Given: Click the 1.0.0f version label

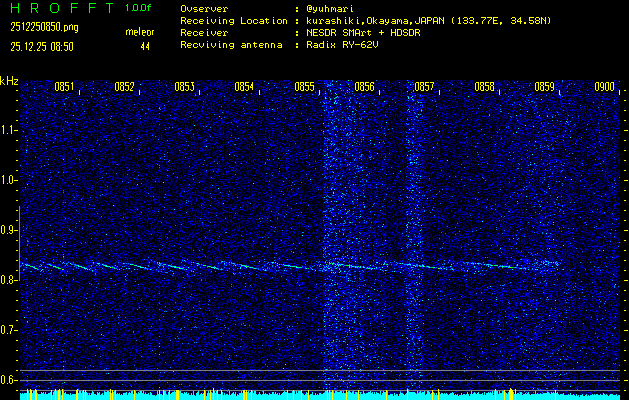Looking at the screenshot, I should [139, 8].
